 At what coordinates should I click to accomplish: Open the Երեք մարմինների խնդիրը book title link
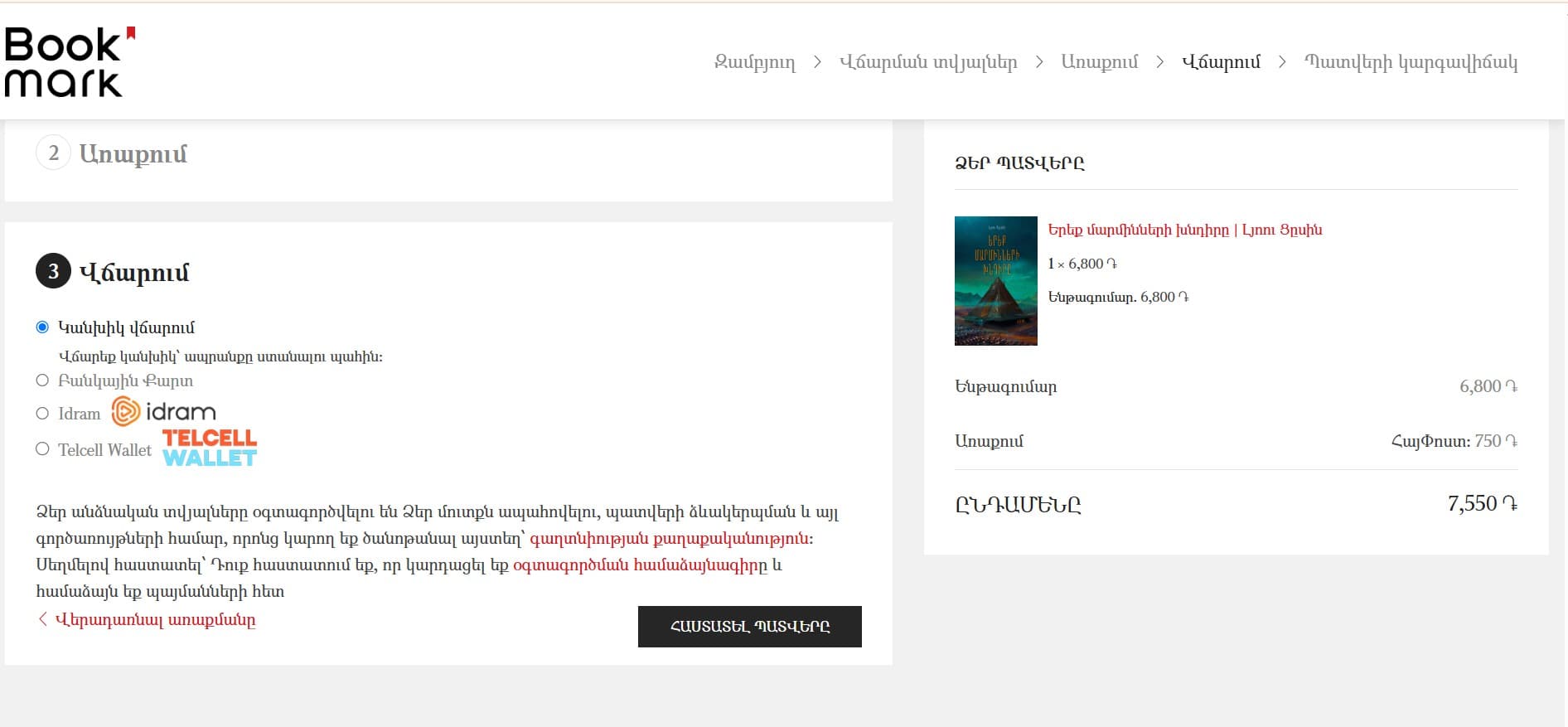pos(1184,230)
